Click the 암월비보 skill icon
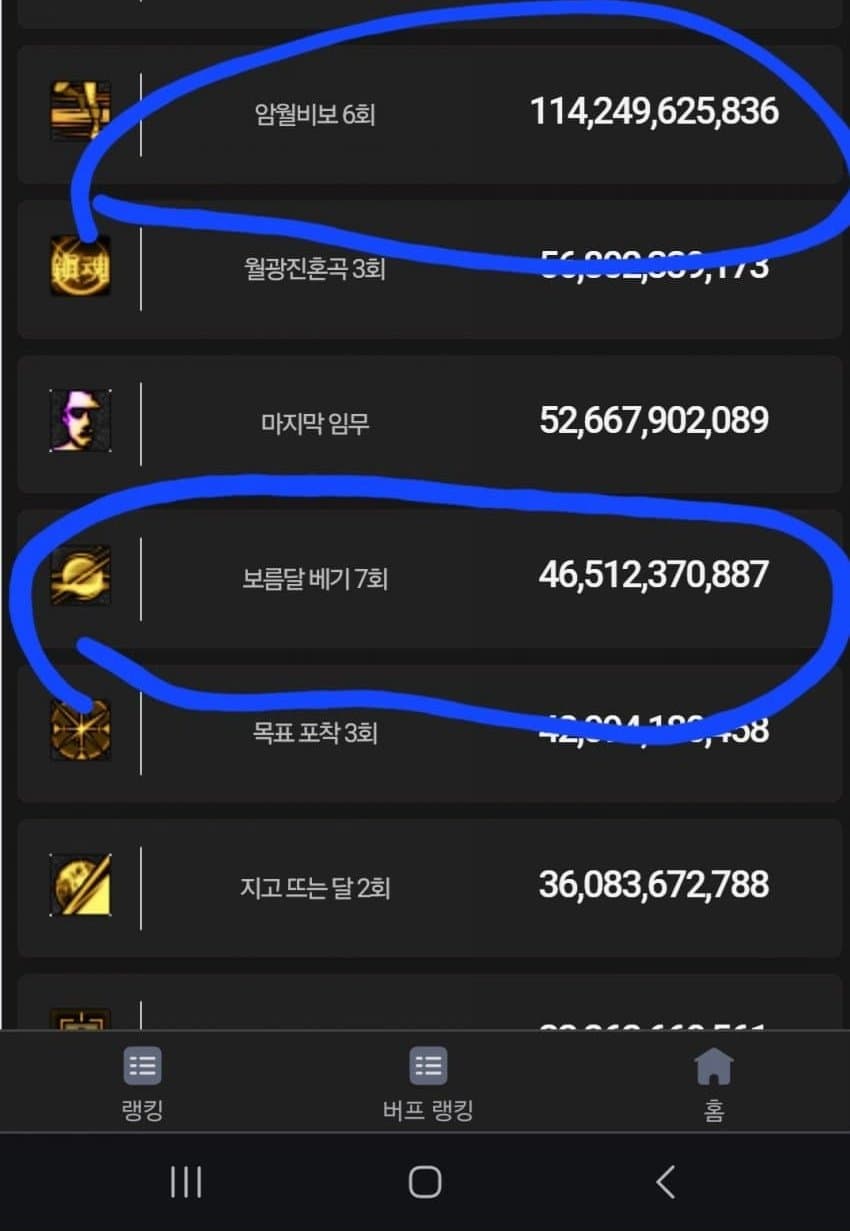850x1231 pixels. pos(80,111)
